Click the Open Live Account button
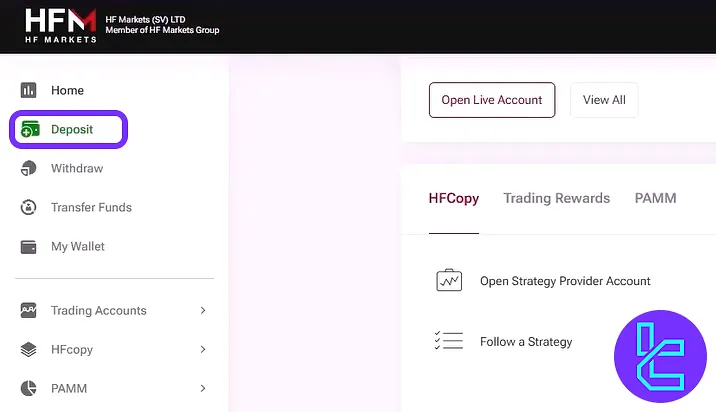The height and width of the screenshot is (412, 716). tap(492, 100)
